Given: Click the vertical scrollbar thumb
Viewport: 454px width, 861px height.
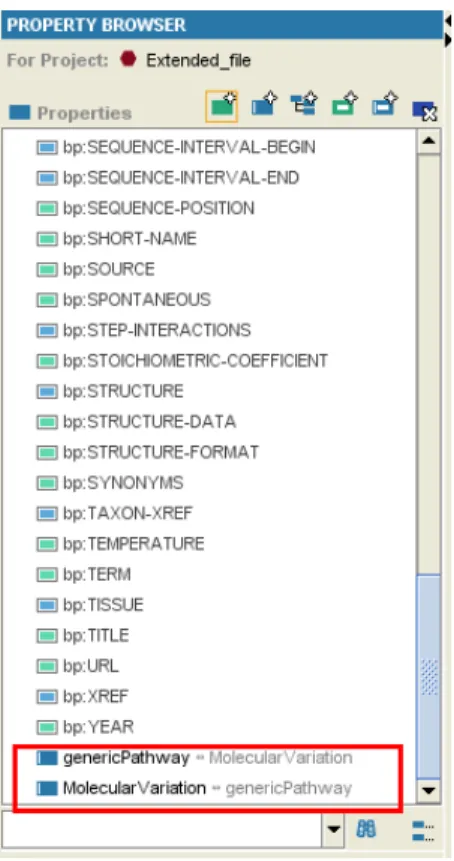Looking at the screenshot, I should (429, 675).
